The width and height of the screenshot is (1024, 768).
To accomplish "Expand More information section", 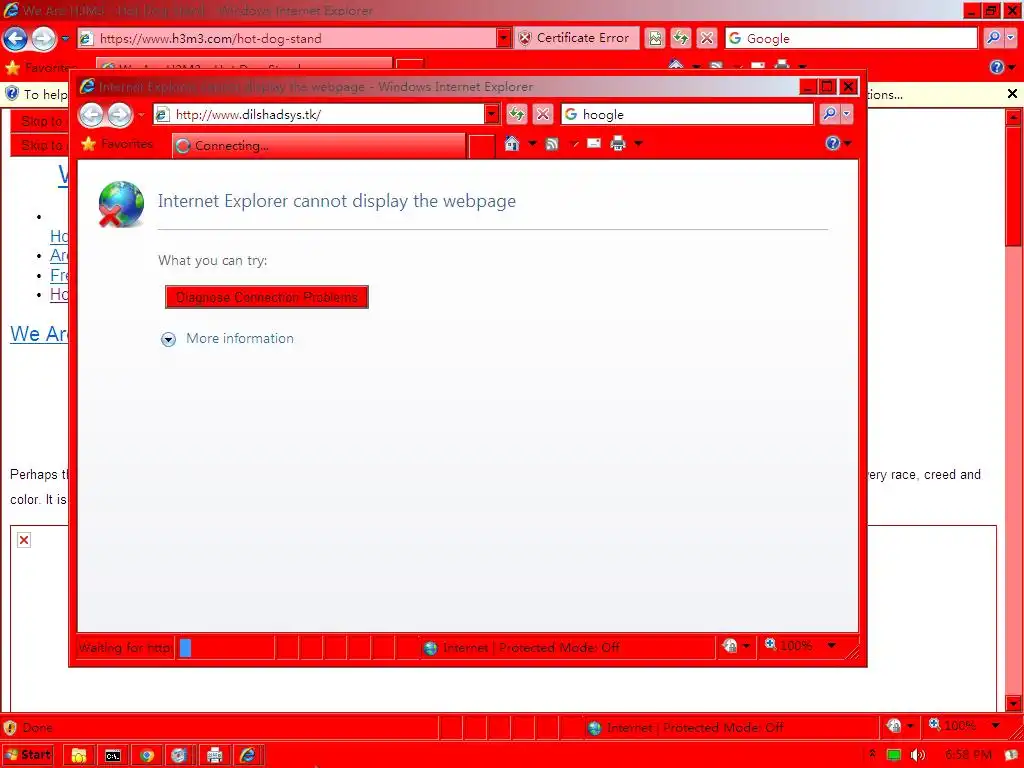I will (x=168, y=339).
